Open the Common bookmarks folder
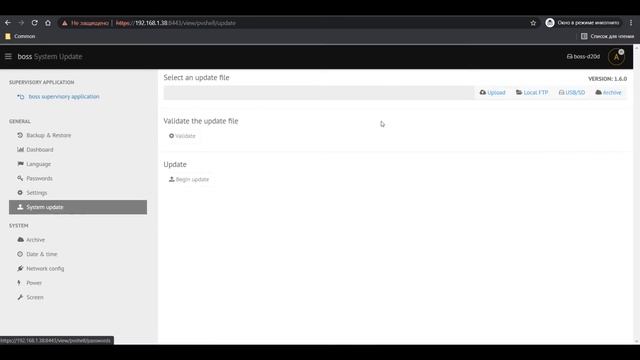 [x=20, y=36]
